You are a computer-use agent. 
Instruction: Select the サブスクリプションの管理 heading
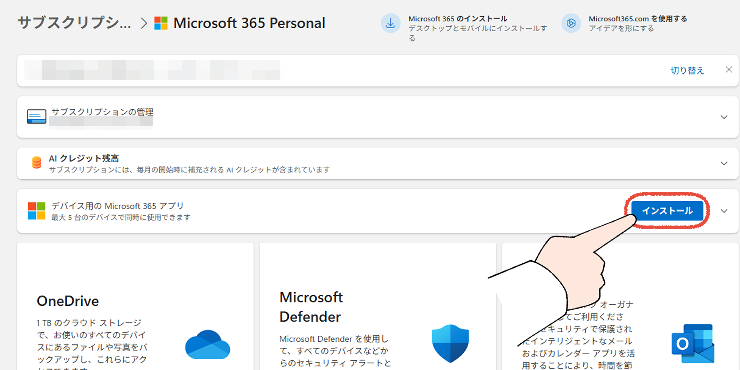(x=102, y=112)
